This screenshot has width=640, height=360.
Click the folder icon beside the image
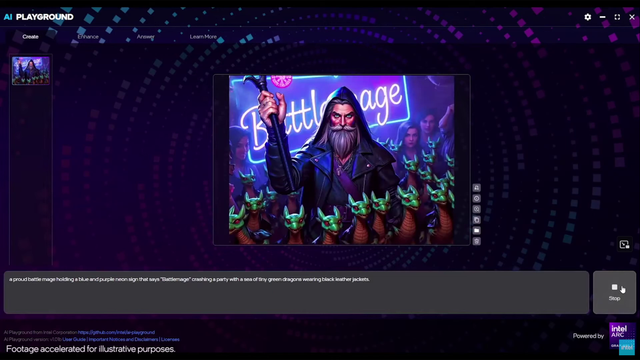coord(476,231)
